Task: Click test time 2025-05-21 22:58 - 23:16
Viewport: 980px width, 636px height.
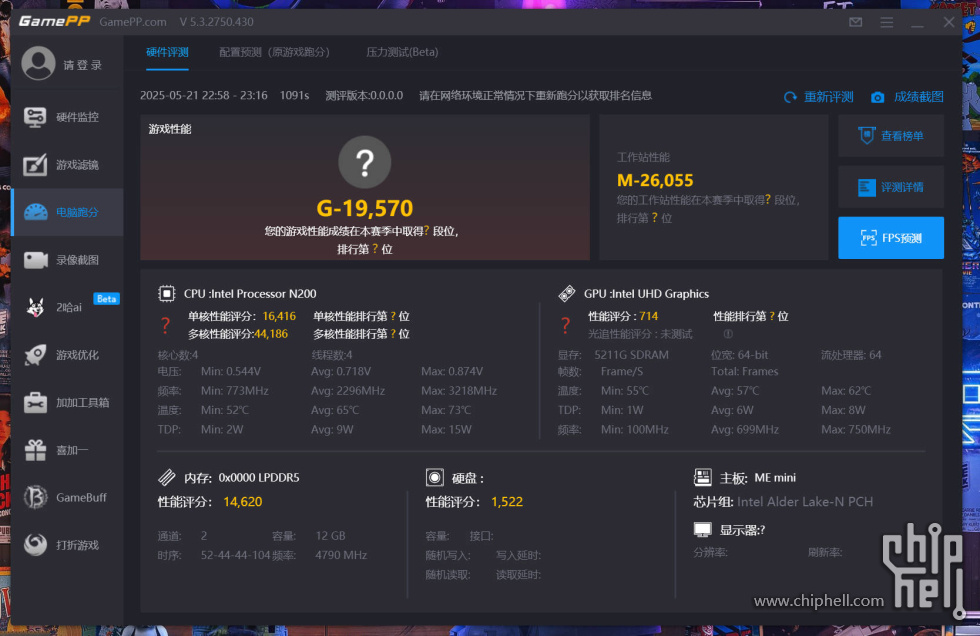Action: 204,96
